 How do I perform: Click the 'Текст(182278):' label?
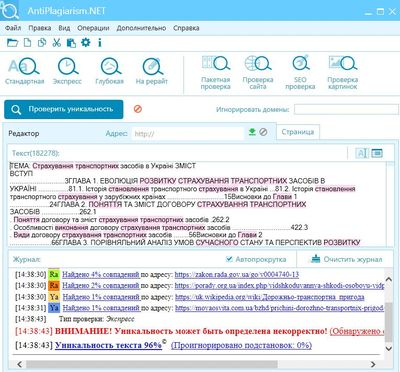(x=35, y=153)
